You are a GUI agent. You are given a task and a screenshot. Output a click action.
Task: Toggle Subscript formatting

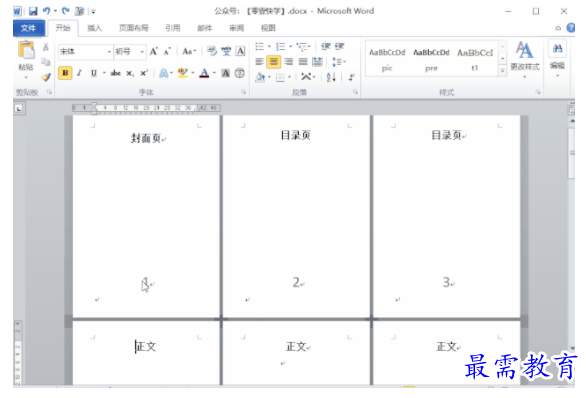pyautogui.click(x=129, y=73)
